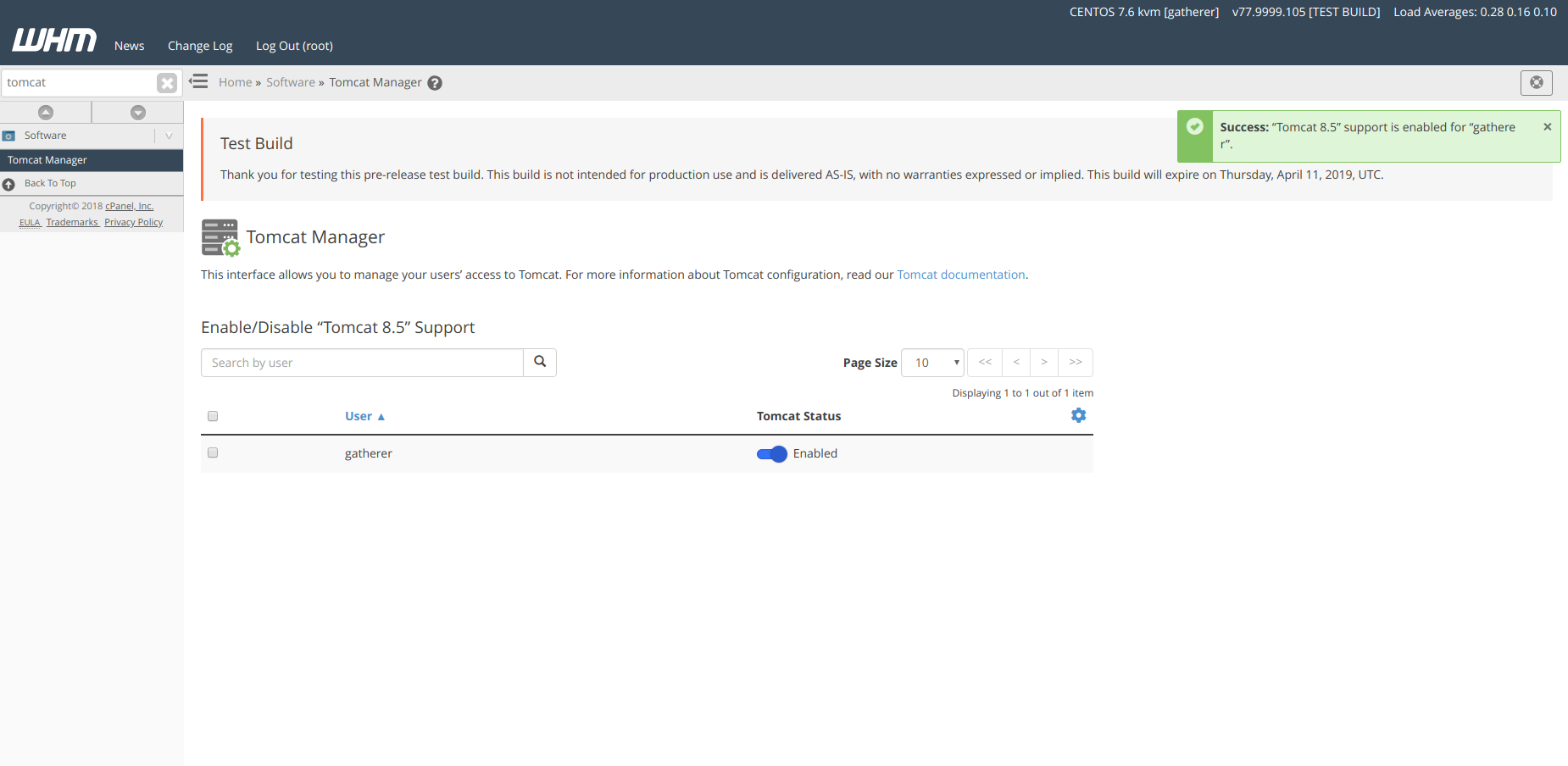Go to previous page of results
This screenshot has height=766, width=1568.
(1016, 363)
